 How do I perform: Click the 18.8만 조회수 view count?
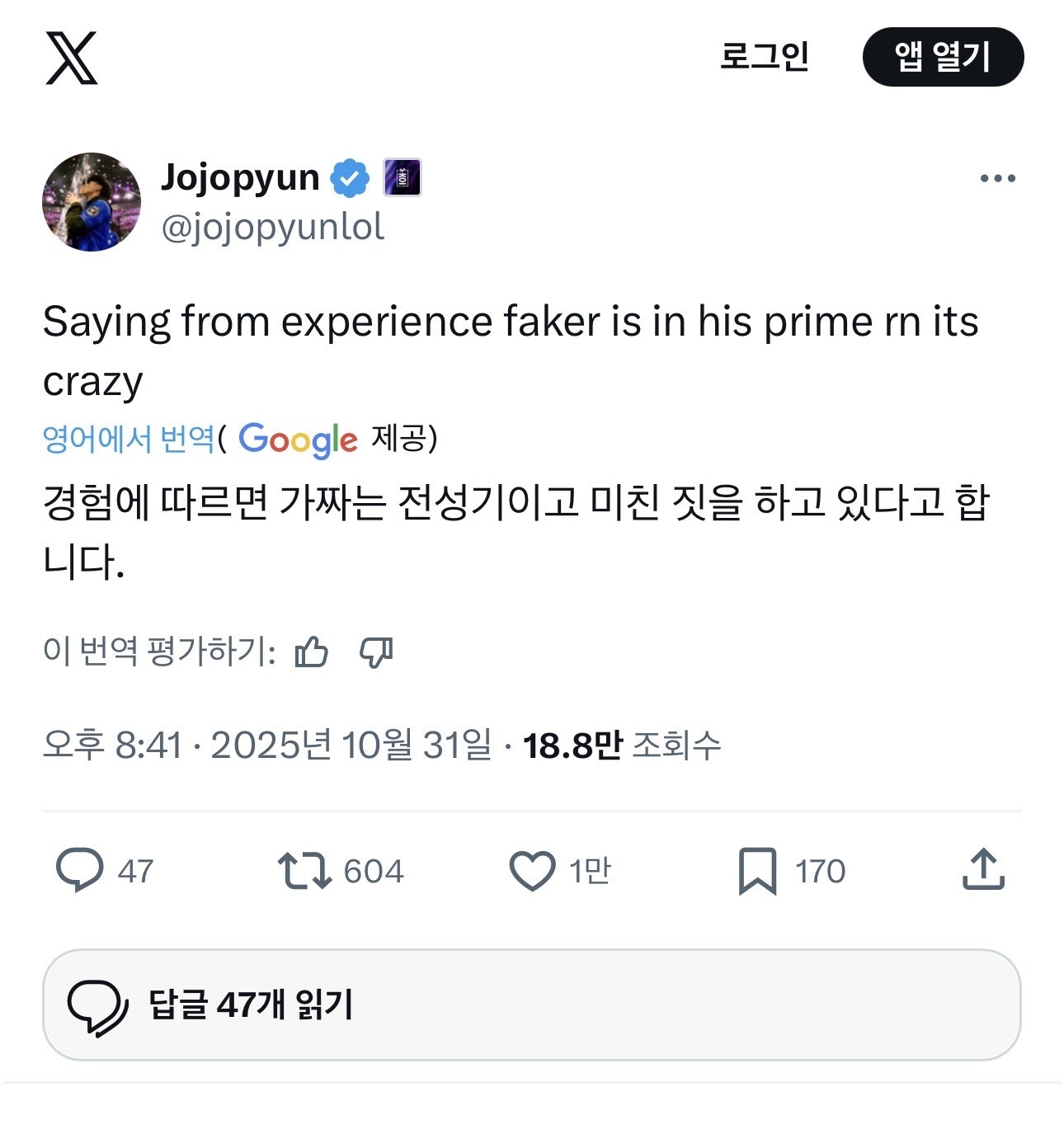(x=622, y=746)
